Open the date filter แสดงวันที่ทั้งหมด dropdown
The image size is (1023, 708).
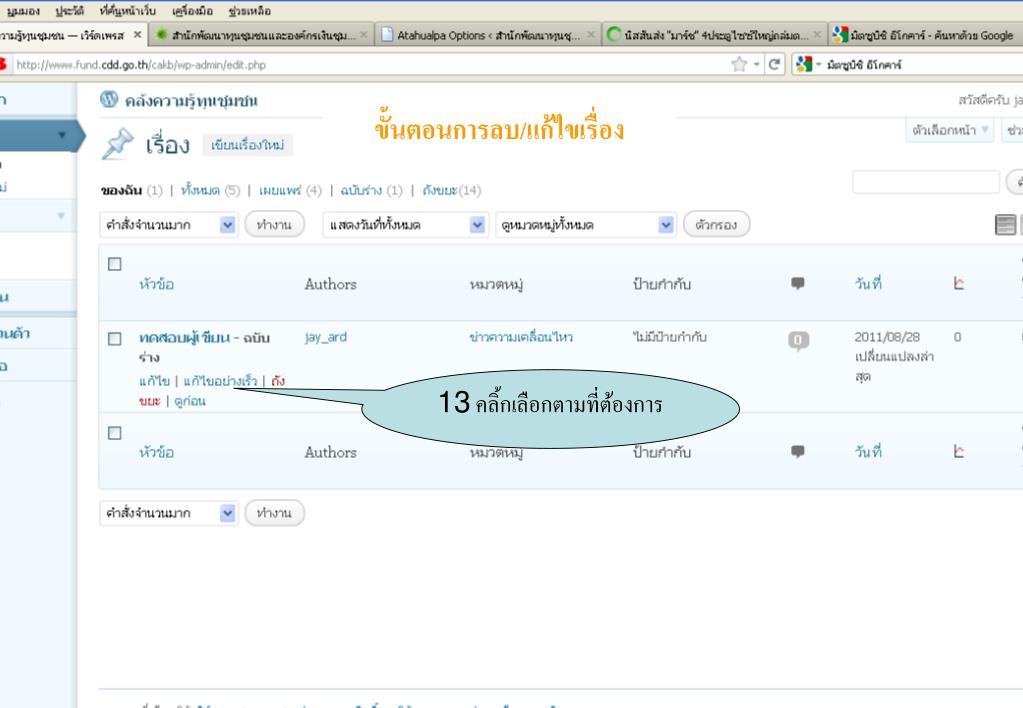click(405, 224)
